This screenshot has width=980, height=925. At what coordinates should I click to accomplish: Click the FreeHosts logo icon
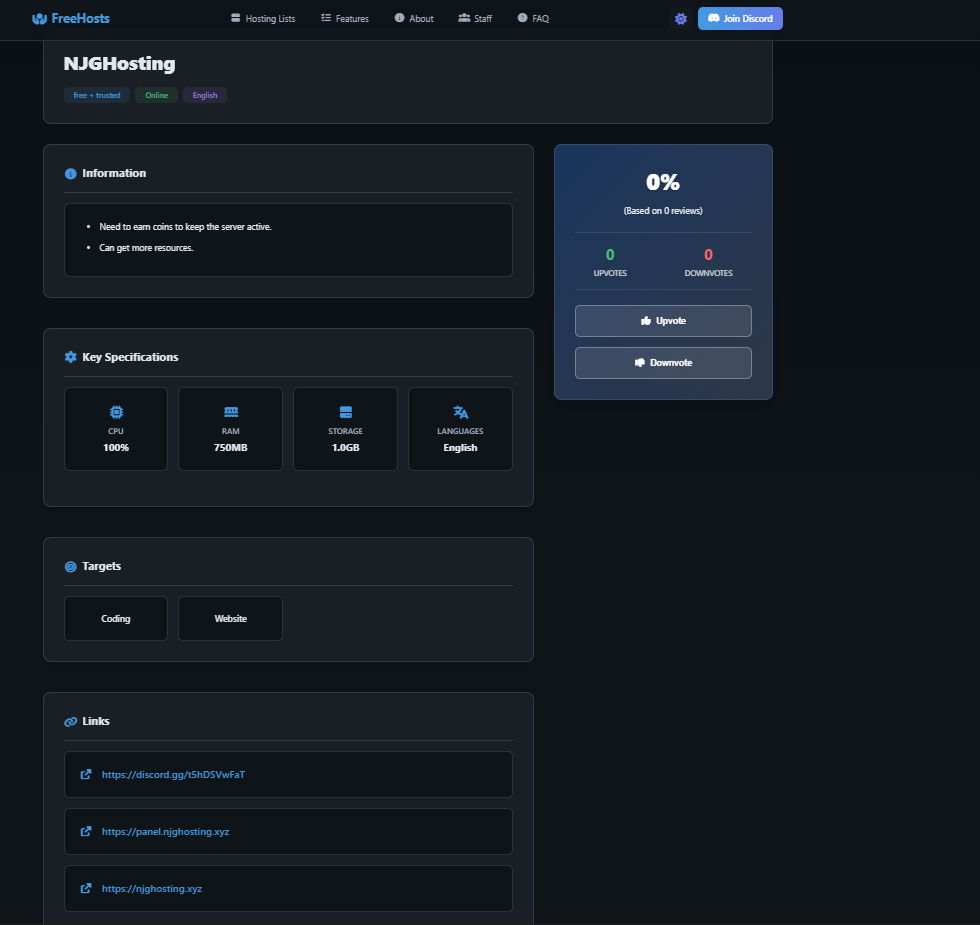38,18
